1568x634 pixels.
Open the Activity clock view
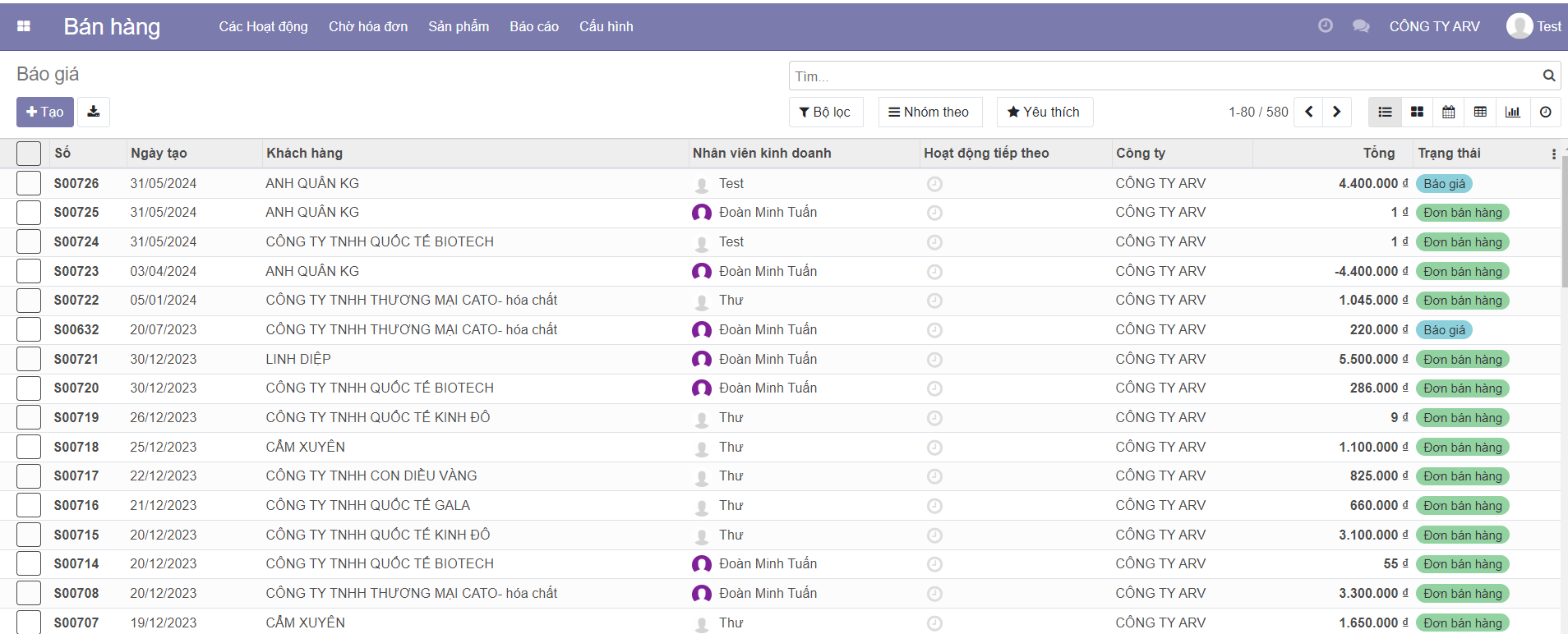(1545, 112)
